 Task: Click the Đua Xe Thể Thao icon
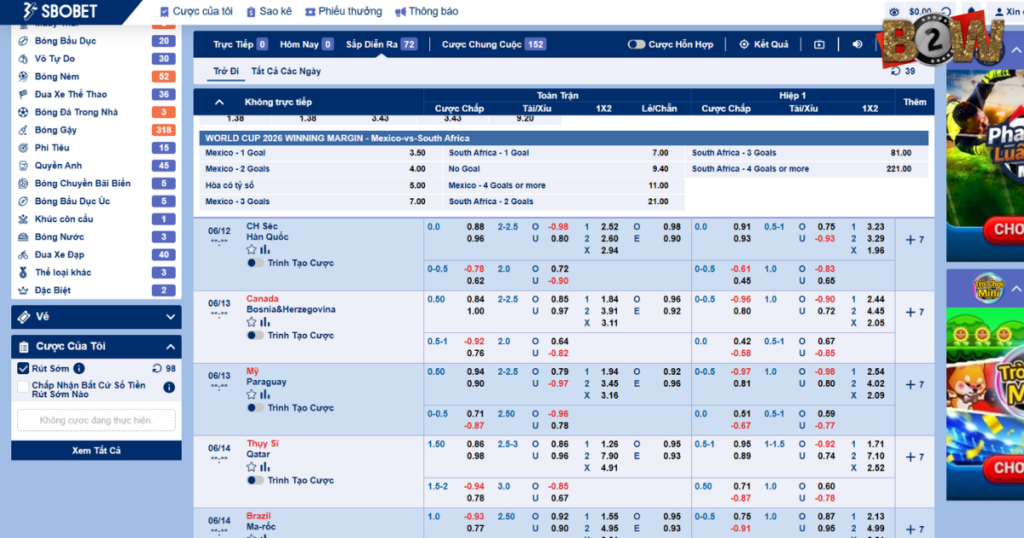pyautogui.click(x=23, y=94)
